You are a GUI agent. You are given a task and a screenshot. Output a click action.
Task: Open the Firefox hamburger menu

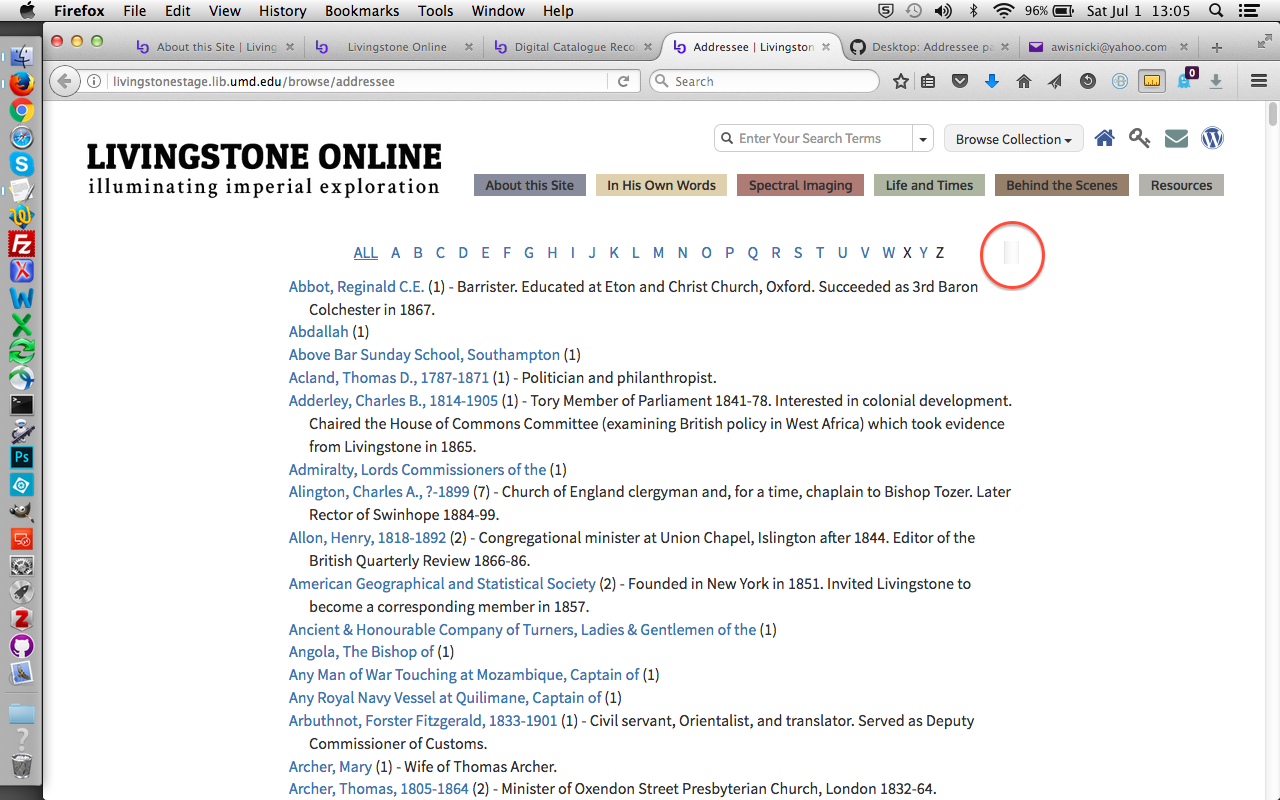pyautogui.click(x=1259, y=81)
